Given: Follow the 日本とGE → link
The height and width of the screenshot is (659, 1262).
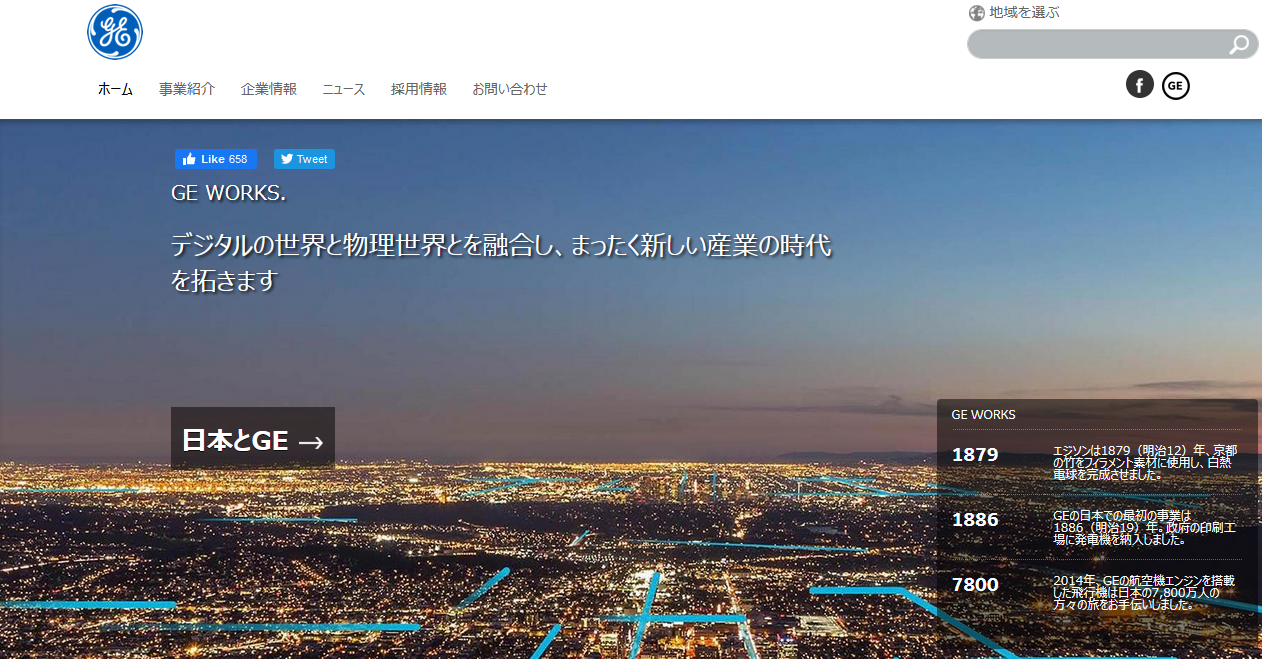Looking at the screenshot, I should pyautogui.click(x=253, y=438).
